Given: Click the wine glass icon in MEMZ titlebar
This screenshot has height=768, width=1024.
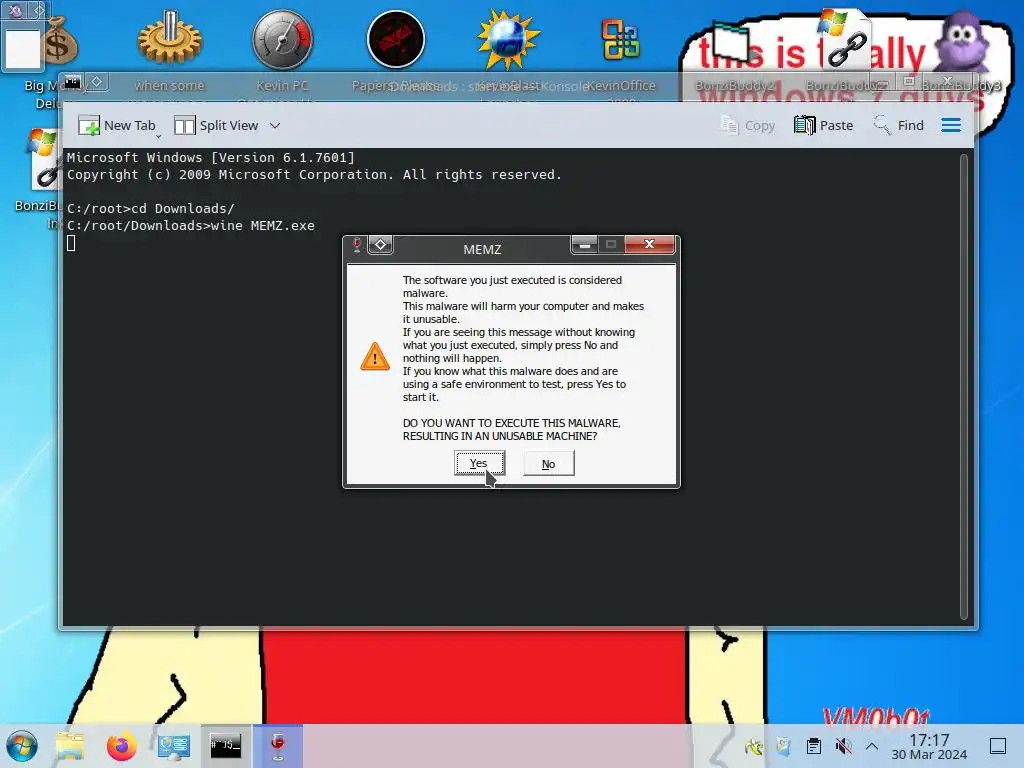Looking at the screenshot, I should coord(357,246).
